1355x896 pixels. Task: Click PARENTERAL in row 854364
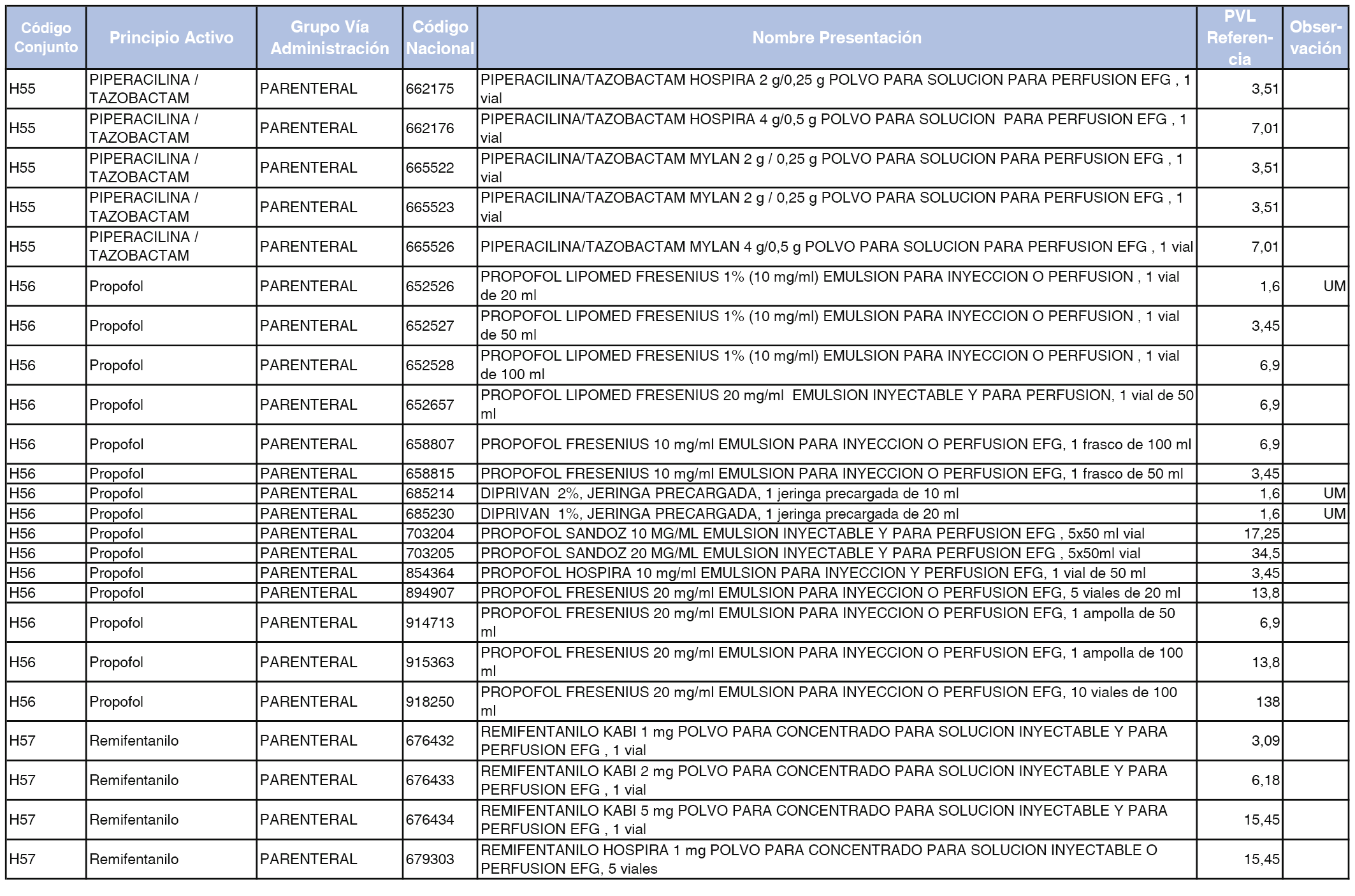click(308, 573)
